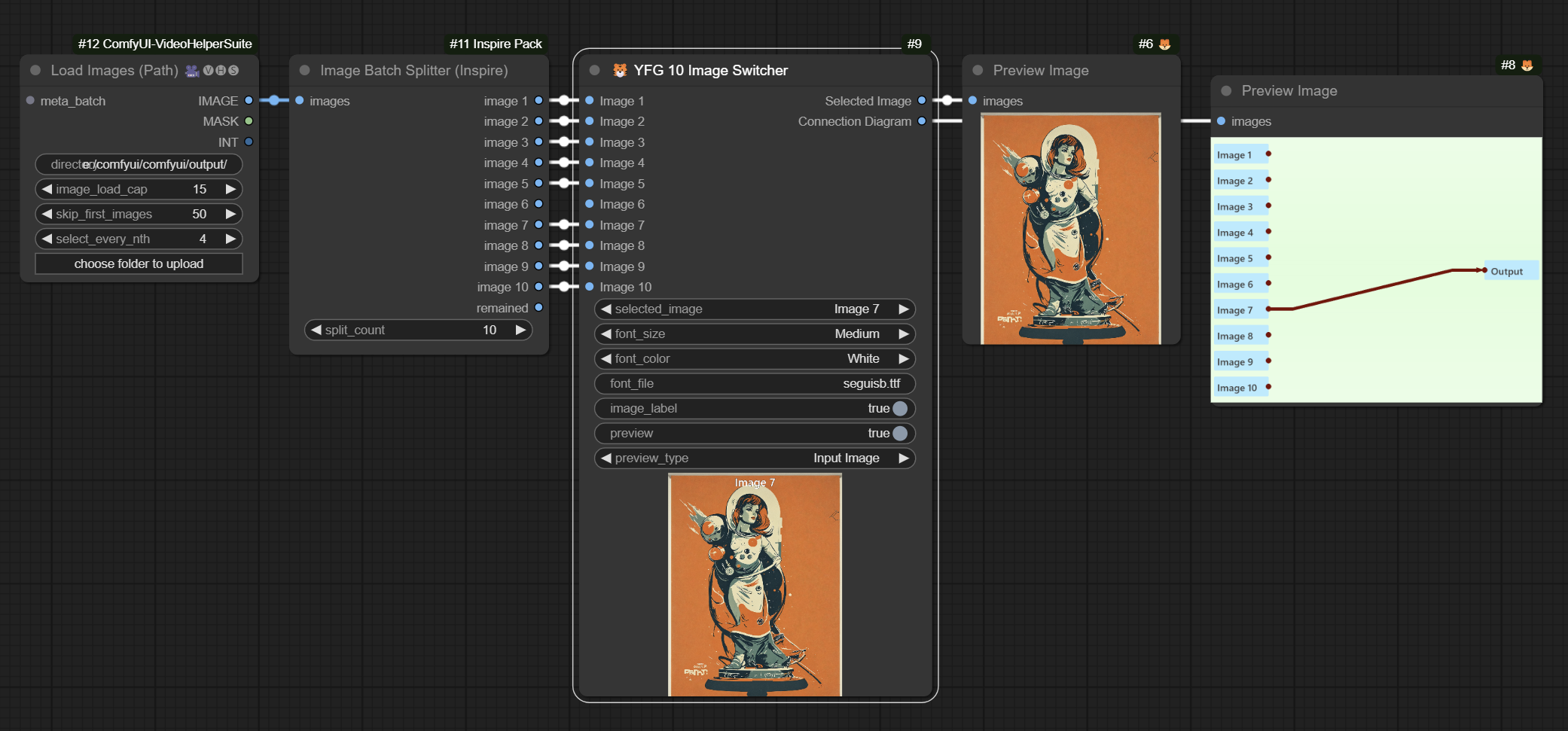Edit the directory path field
The width and height of the screenshot is (1568, 731).
[x=139, y=164]
